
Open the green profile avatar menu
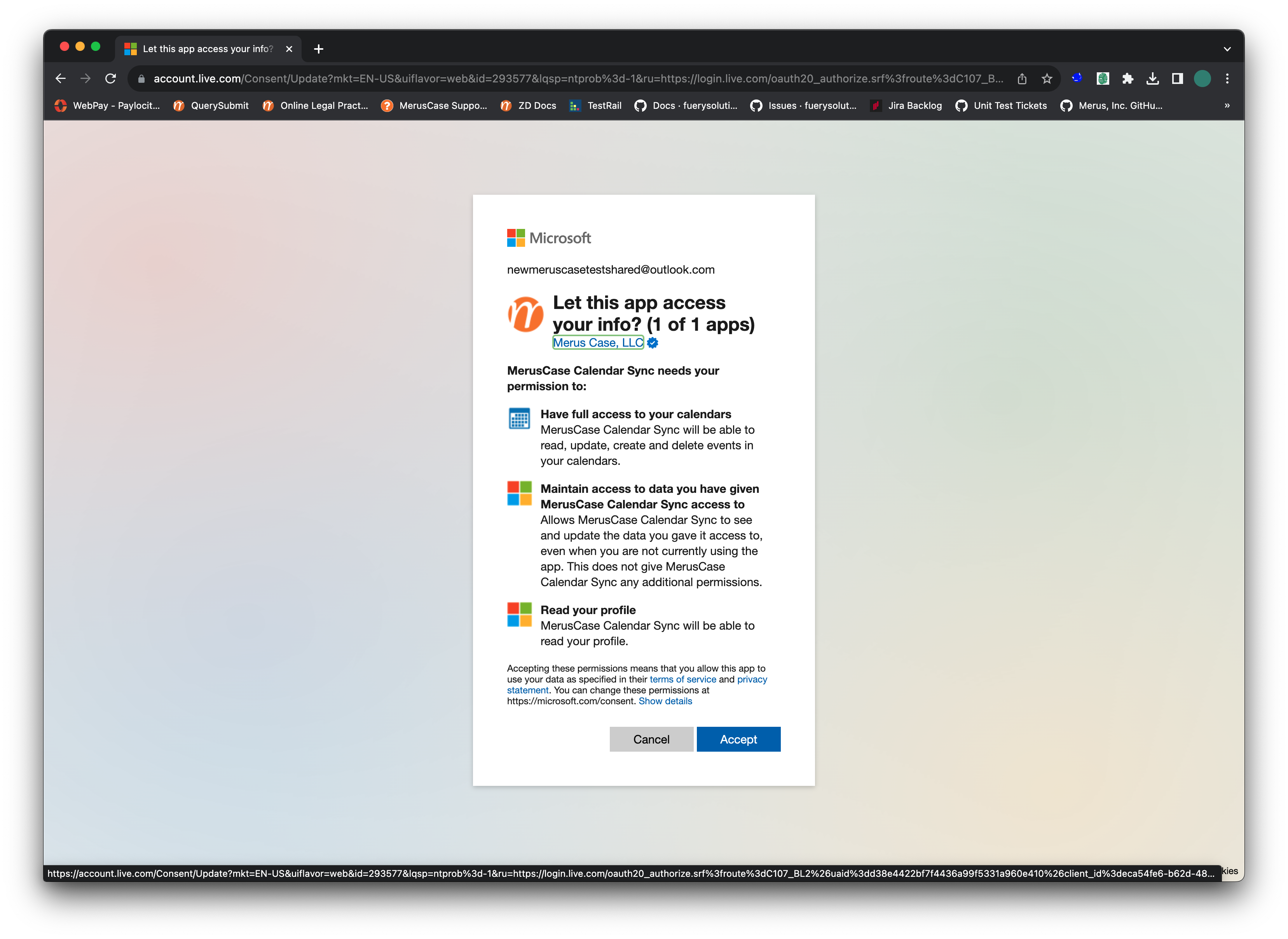click(1202, 79)
